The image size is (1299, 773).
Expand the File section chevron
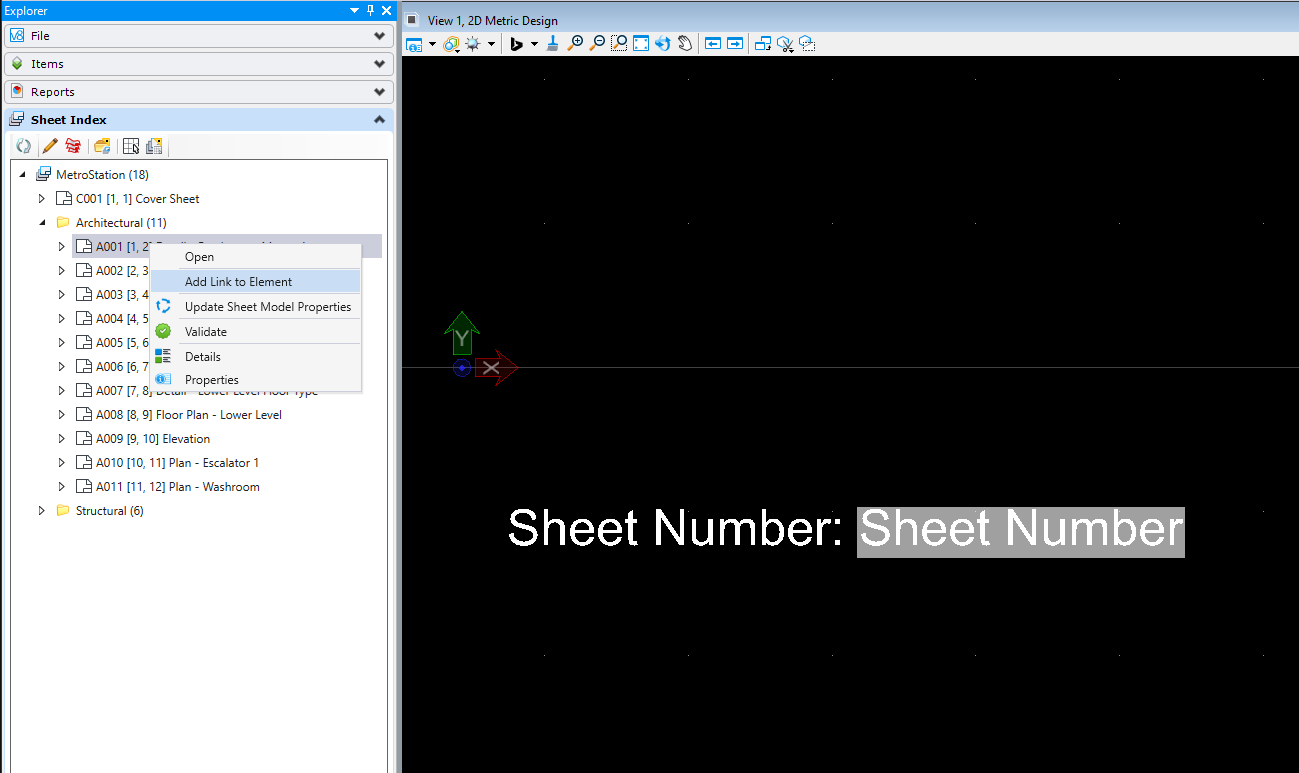(x=379, y=36)
